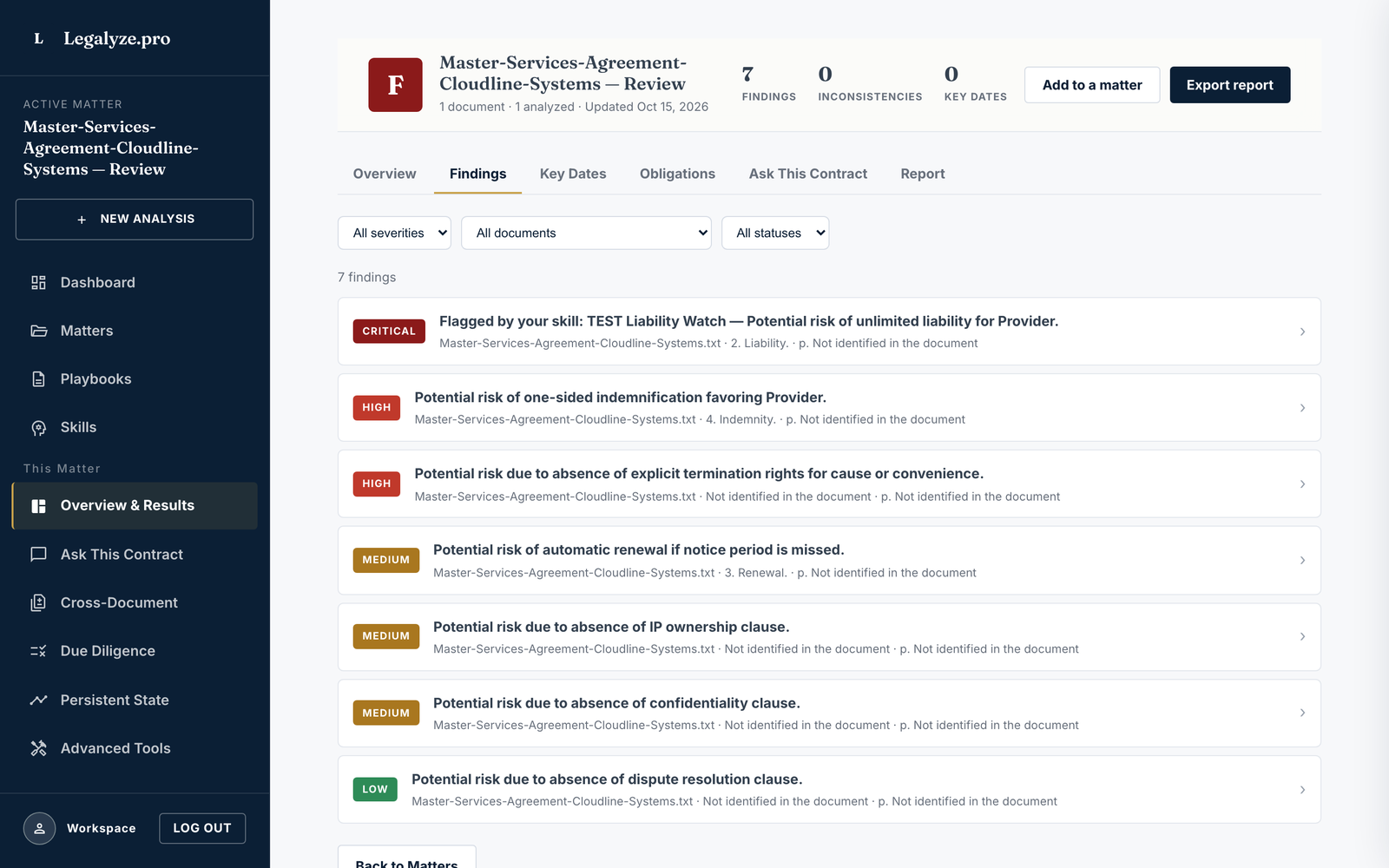This screenshot has width=1389, height=868.
Task: Open the All statuses dropdown
Action: pyautogui.click(x=775, y=233)
